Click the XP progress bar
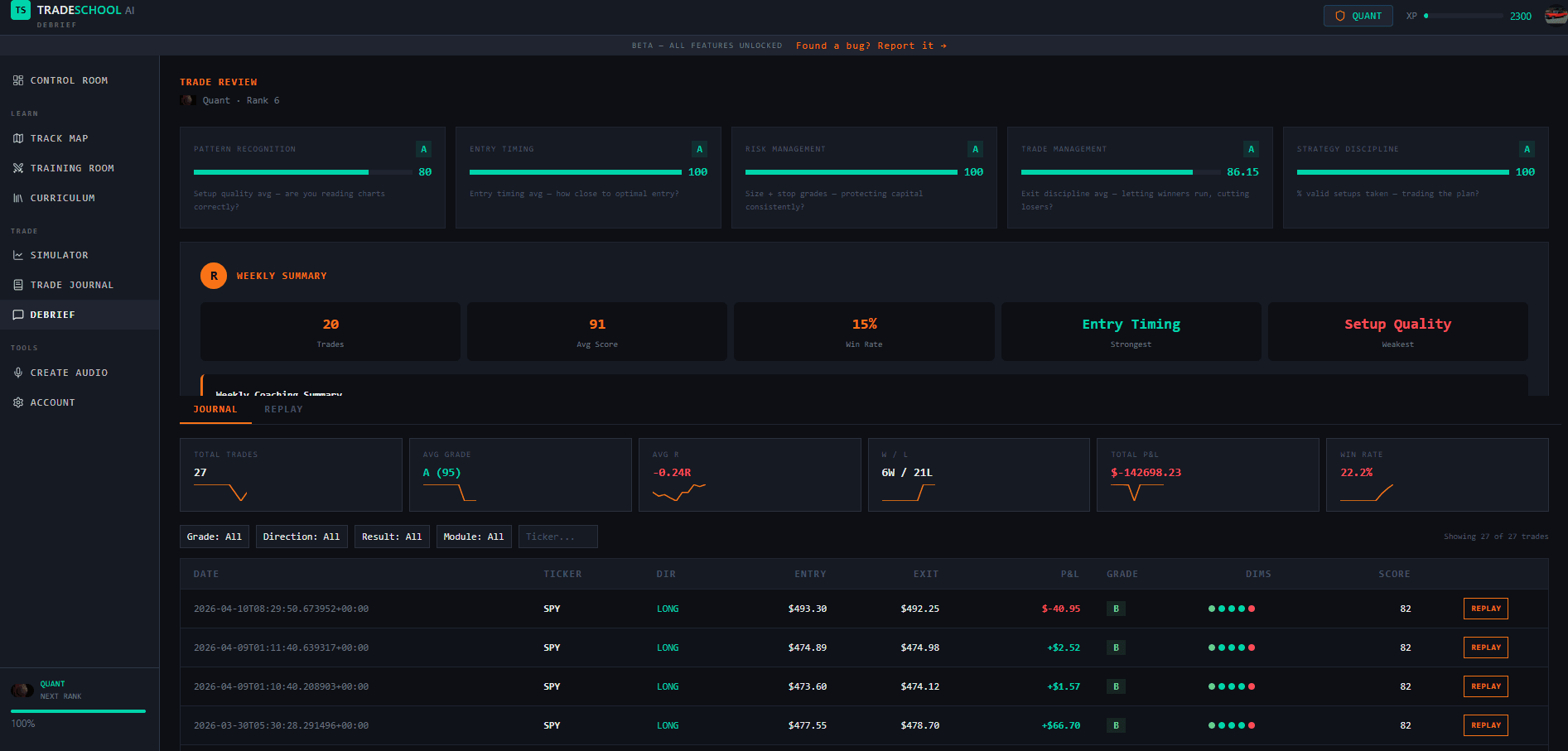Image resolution: width=1568 pixels, height=751 pixels. [x=1464, y=16]
